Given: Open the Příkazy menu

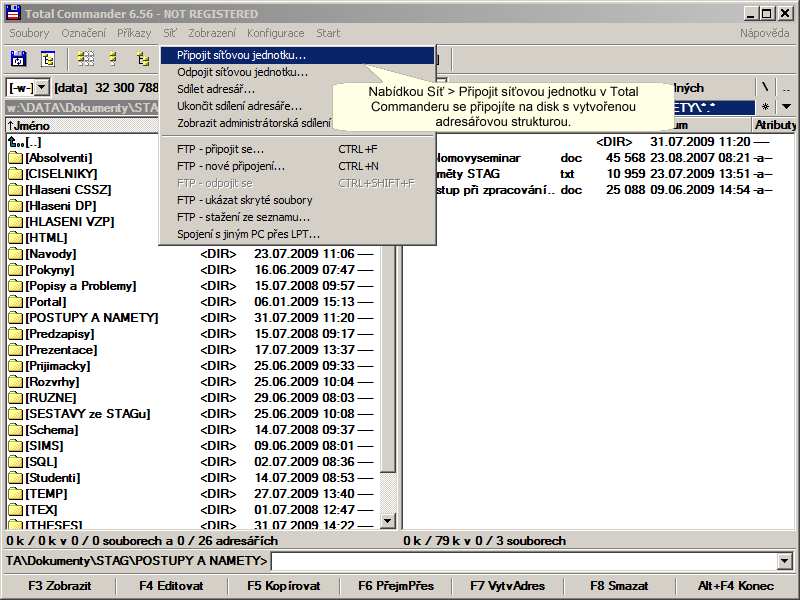Looking at the screenshot, I should click(x=134, y=33).
